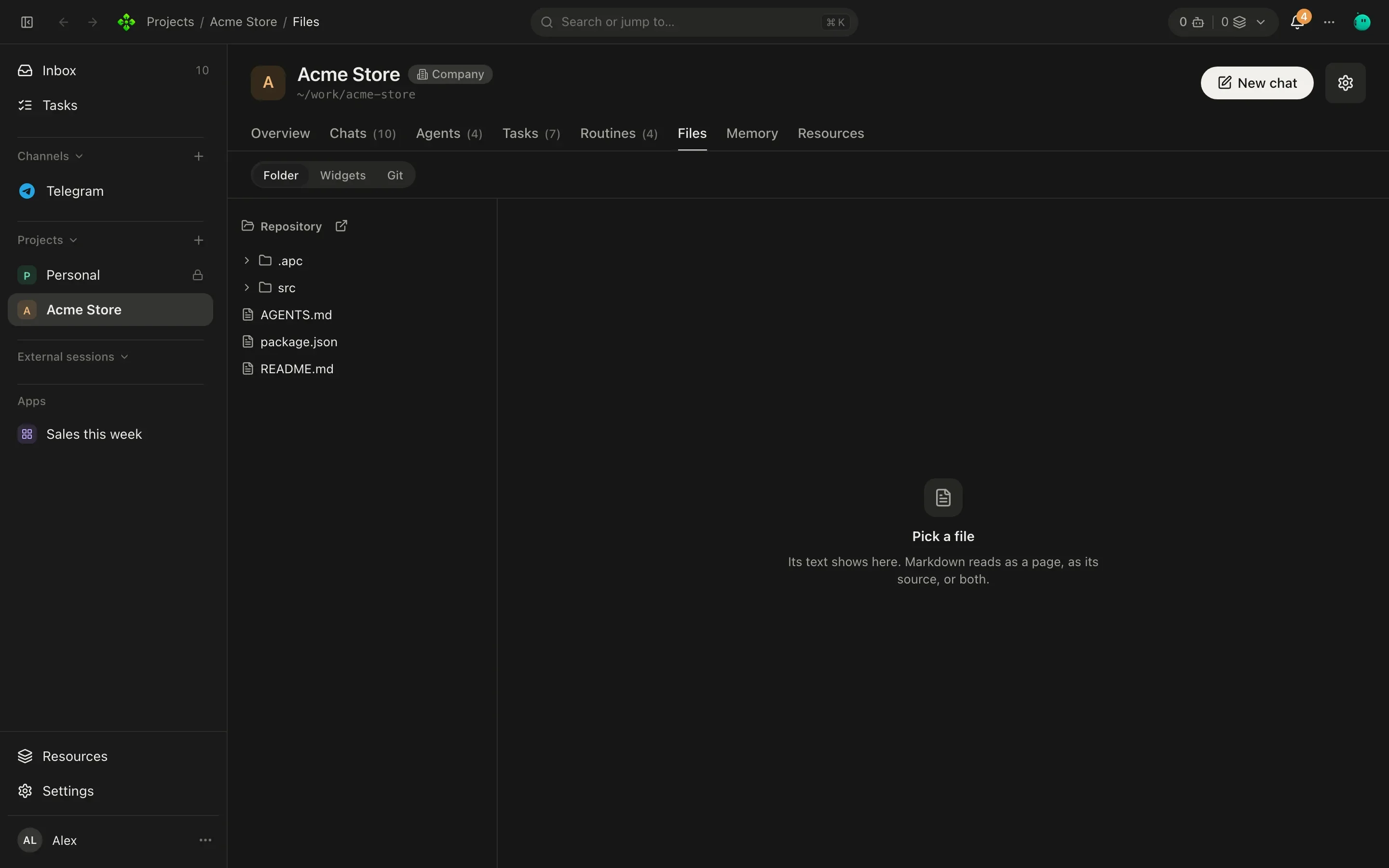
Task: Click the Search or jump to field
Action: 694,22
